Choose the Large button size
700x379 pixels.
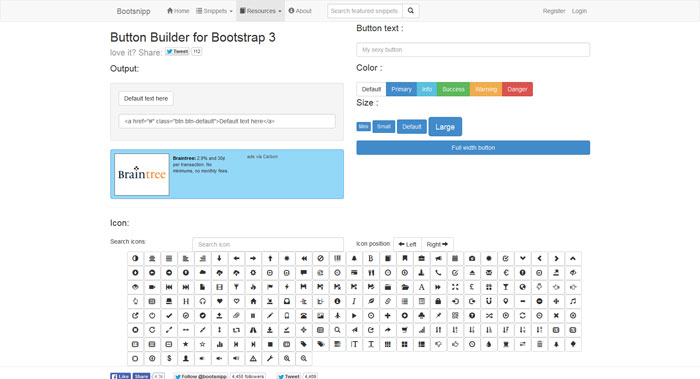click(445, 127)
